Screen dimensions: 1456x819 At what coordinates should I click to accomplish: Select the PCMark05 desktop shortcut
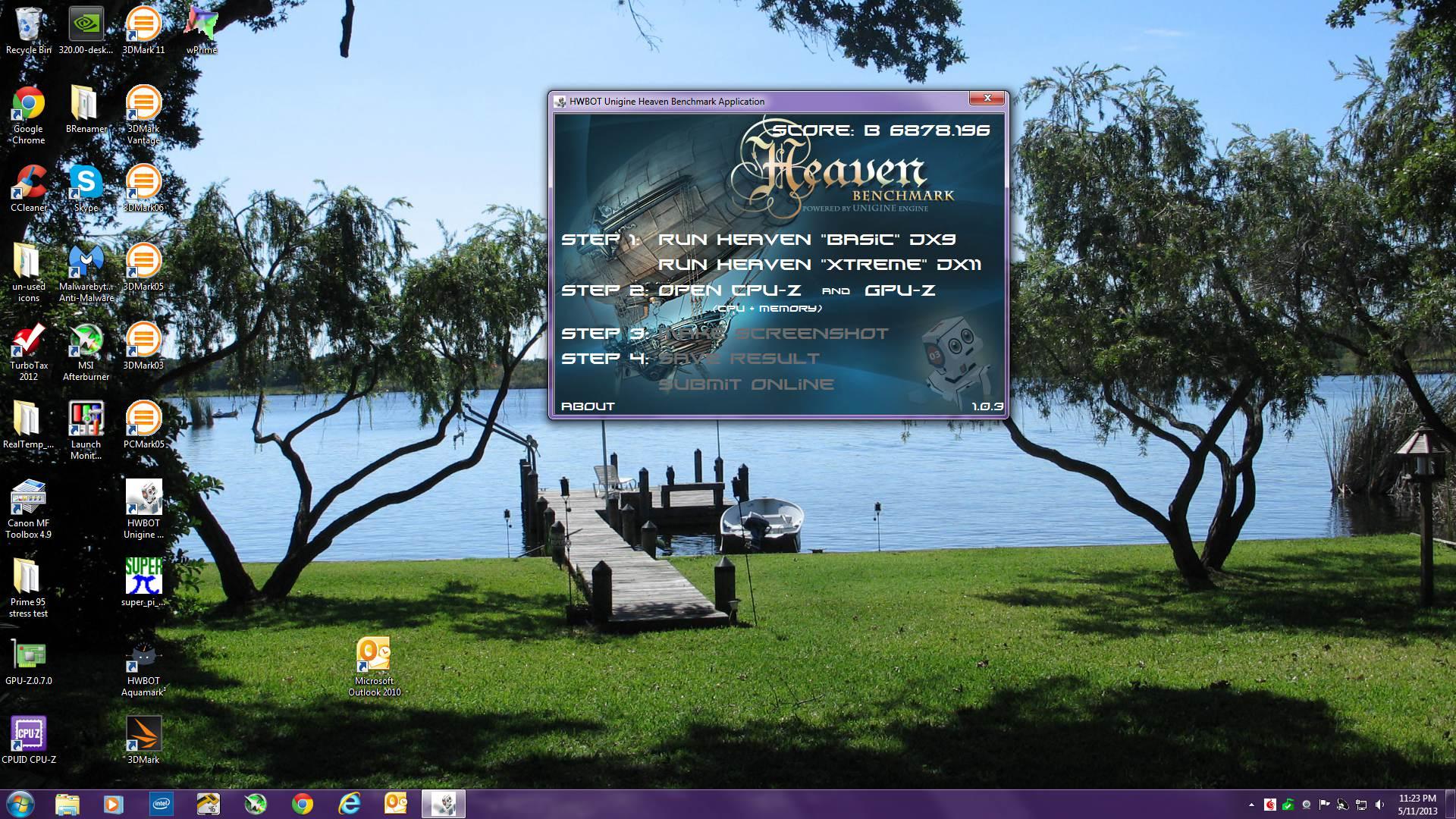click(x=143, y=425)
